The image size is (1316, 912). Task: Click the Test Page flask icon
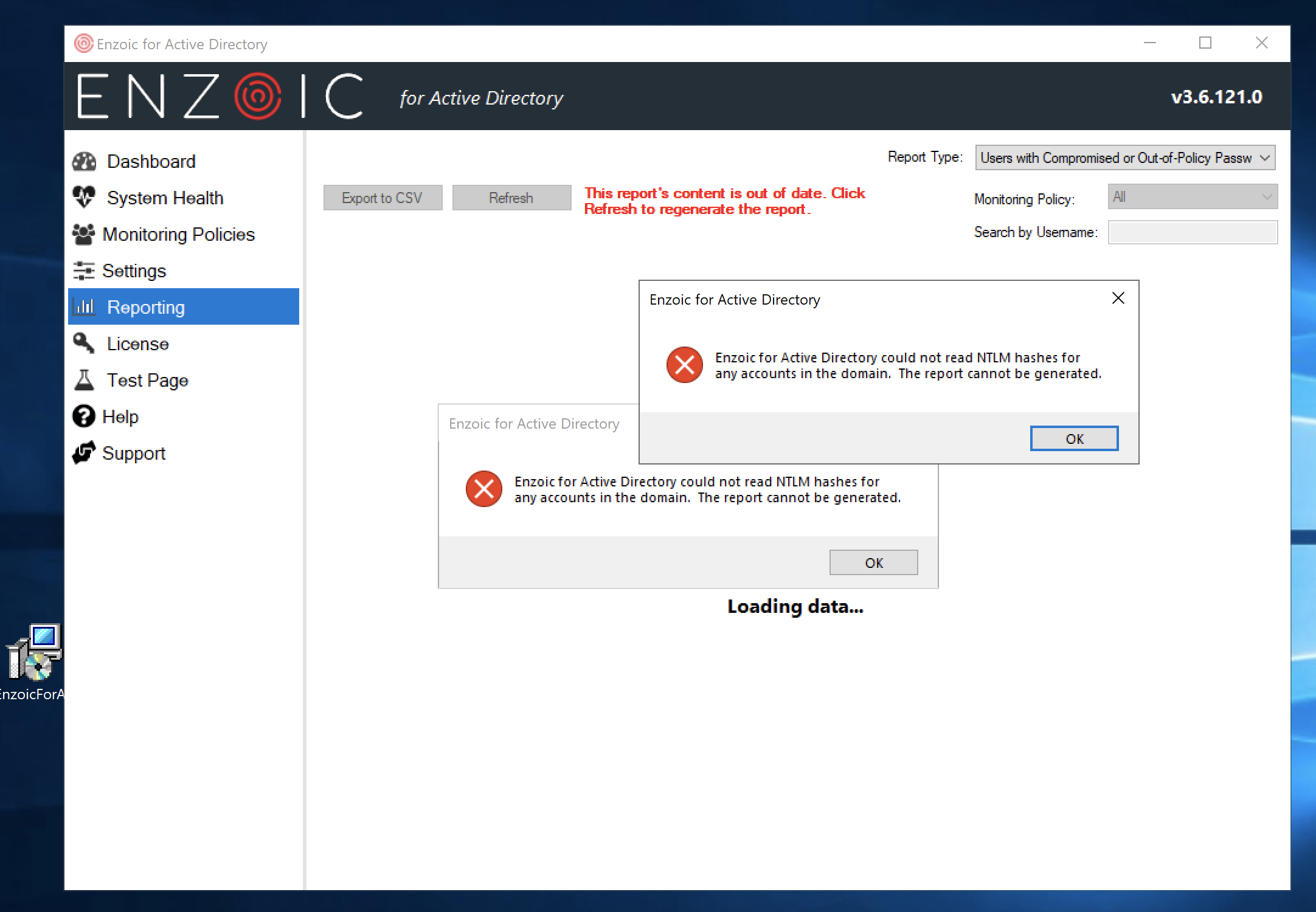(84, 380)
